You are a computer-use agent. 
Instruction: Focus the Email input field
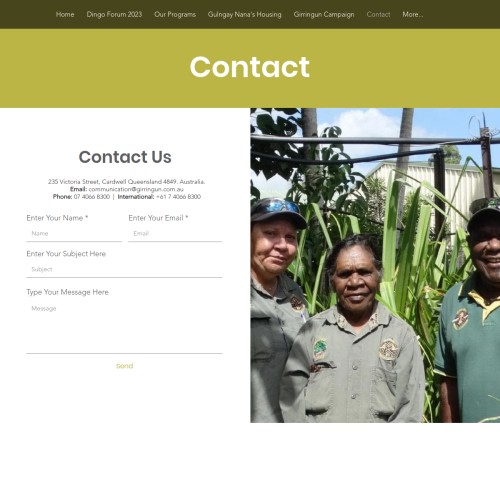(x=175, y=234)
